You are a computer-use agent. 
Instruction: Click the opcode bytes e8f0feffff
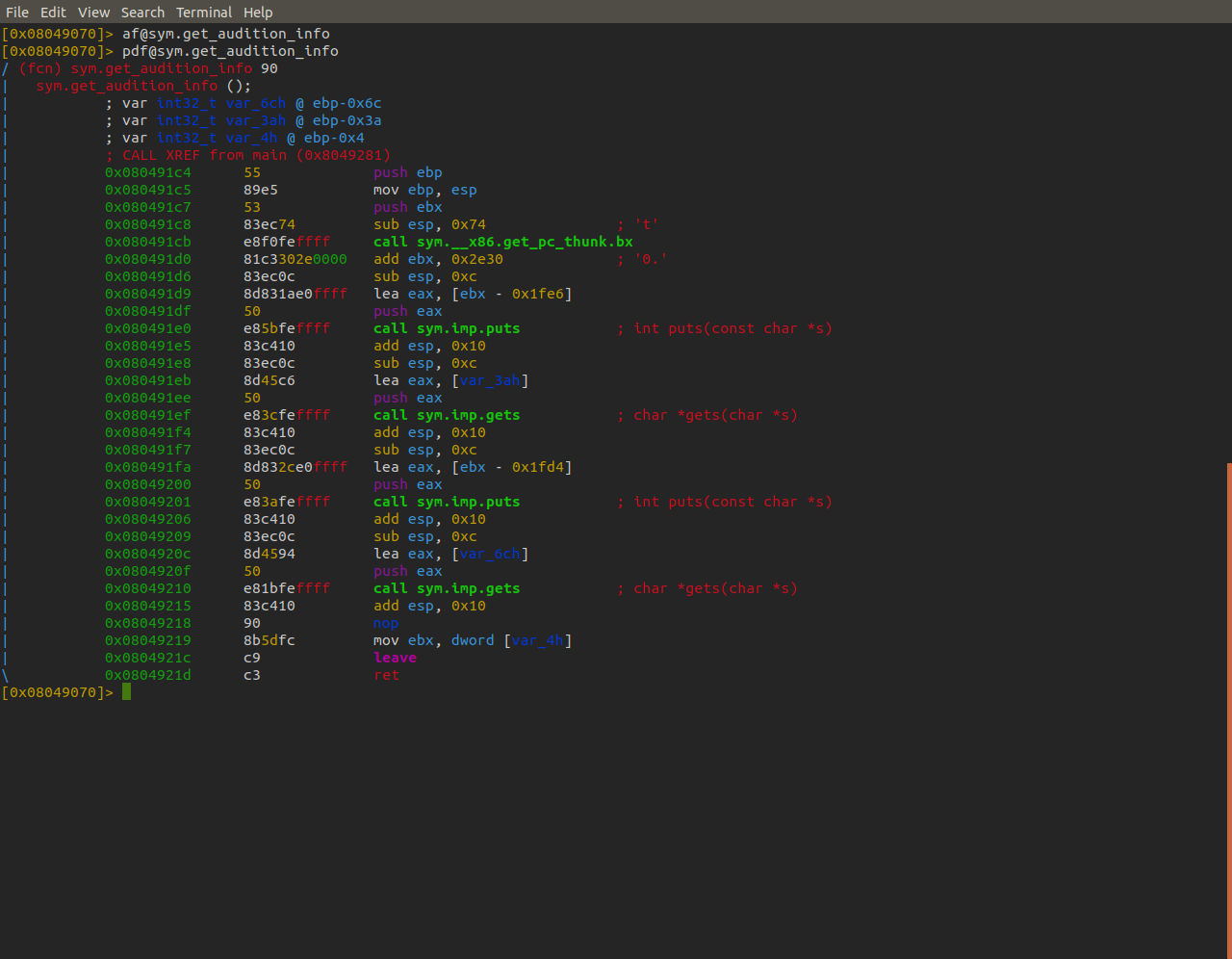click(x=287, y=242)
